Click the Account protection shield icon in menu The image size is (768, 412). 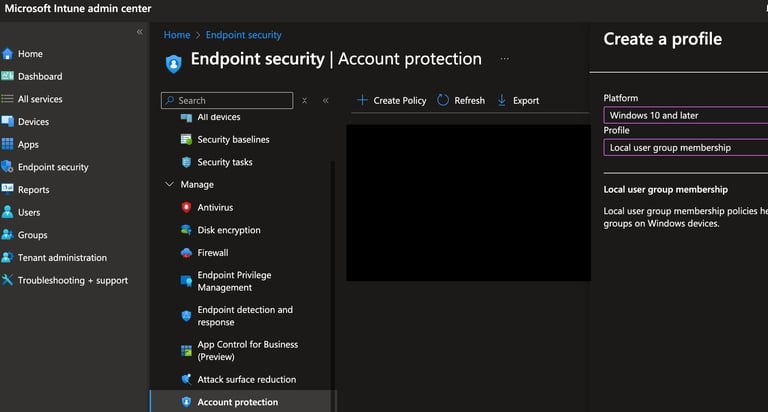click(x=186, y=402)
